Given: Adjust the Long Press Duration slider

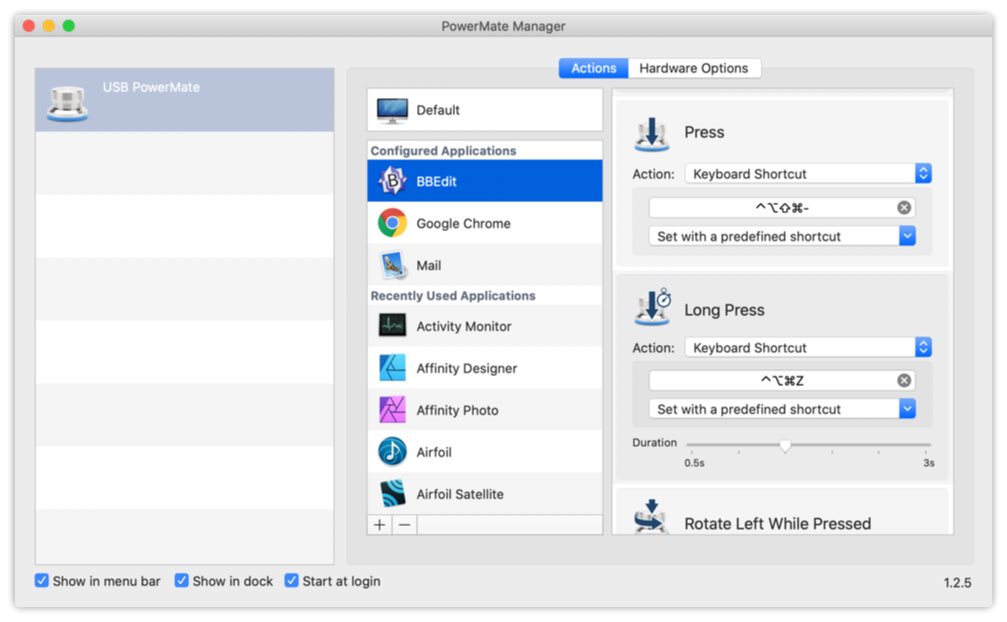Looking at the screenshot, I should click(x=785, y=445).
